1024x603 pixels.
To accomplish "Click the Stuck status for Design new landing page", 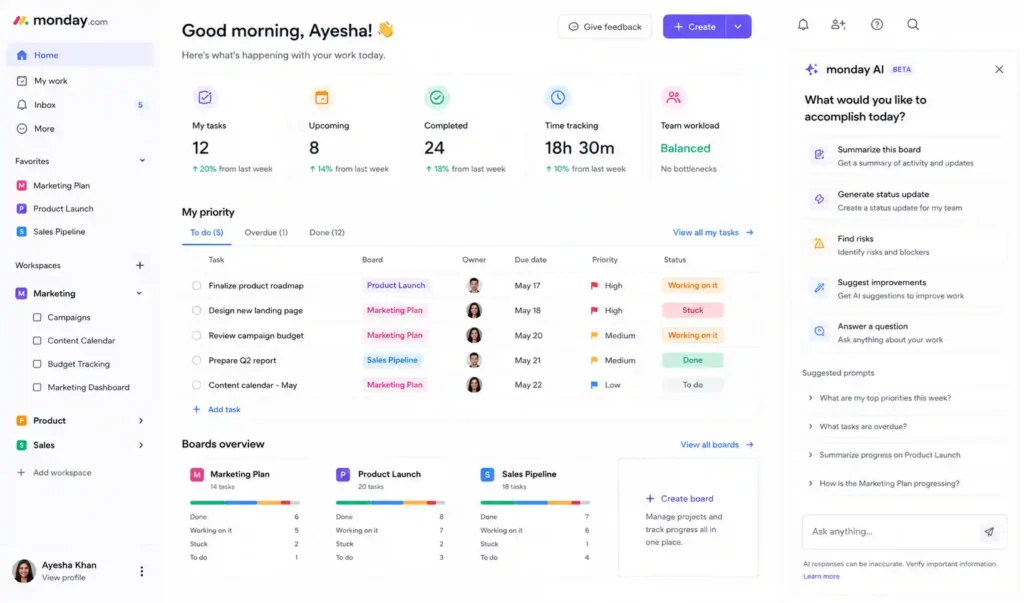I will tap(692, 310).
